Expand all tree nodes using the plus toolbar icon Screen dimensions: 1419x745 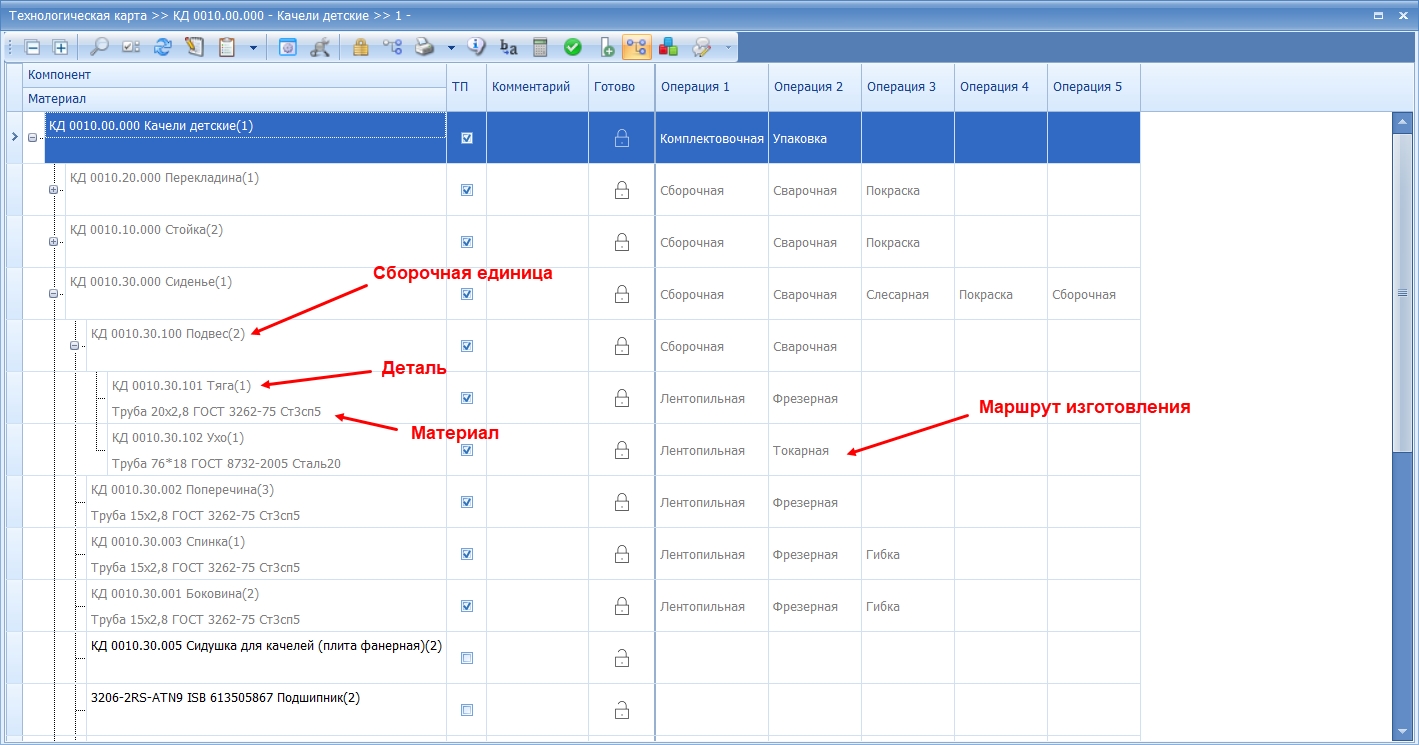60,47
